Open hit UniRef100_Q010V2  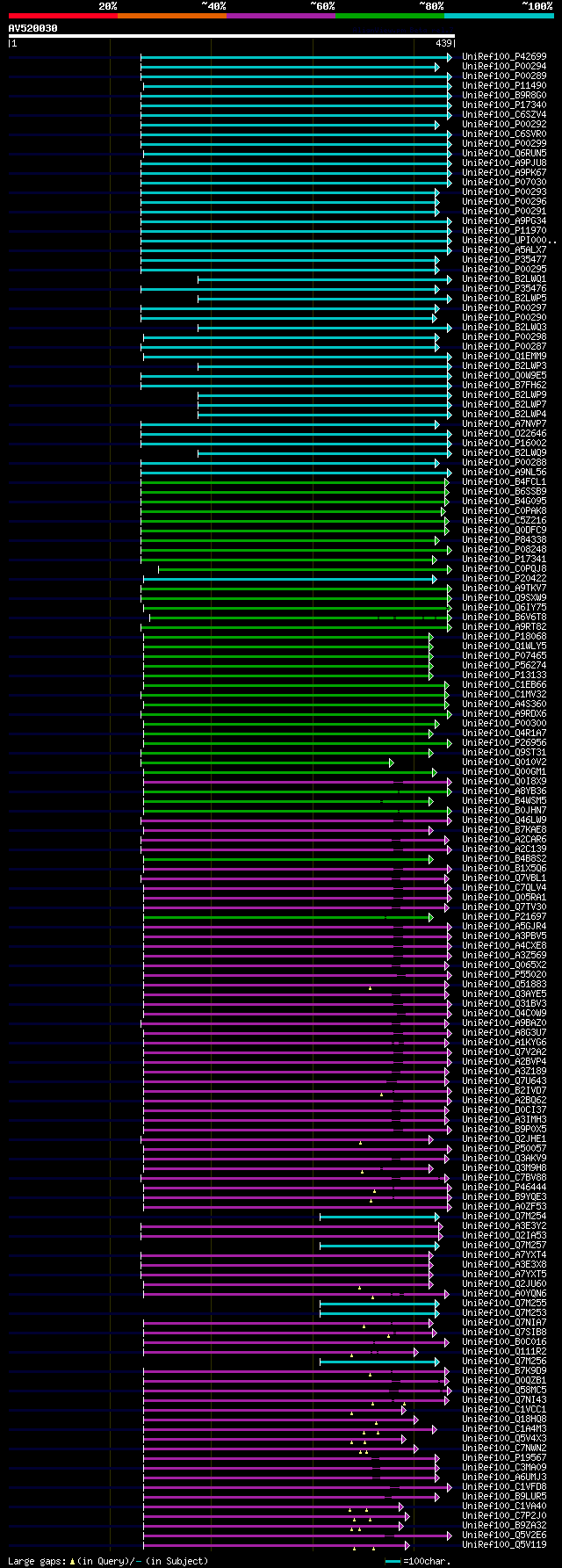click(504, 762)
